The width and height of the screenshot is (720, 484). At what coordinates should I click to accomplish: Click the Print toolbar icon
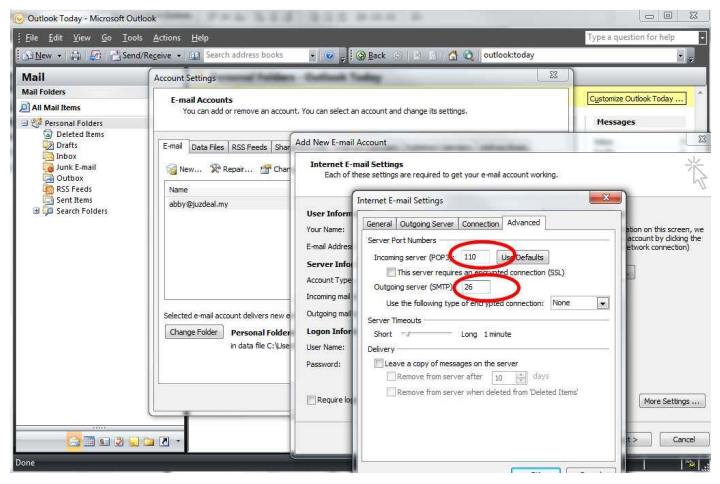click(x=75, y=56)
